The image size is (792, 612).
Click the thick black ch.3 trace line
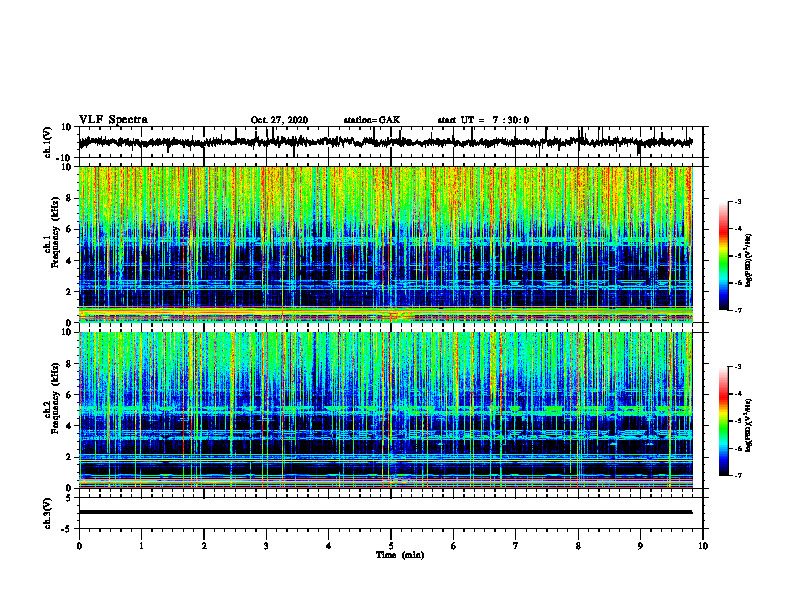tap(385, 512)
